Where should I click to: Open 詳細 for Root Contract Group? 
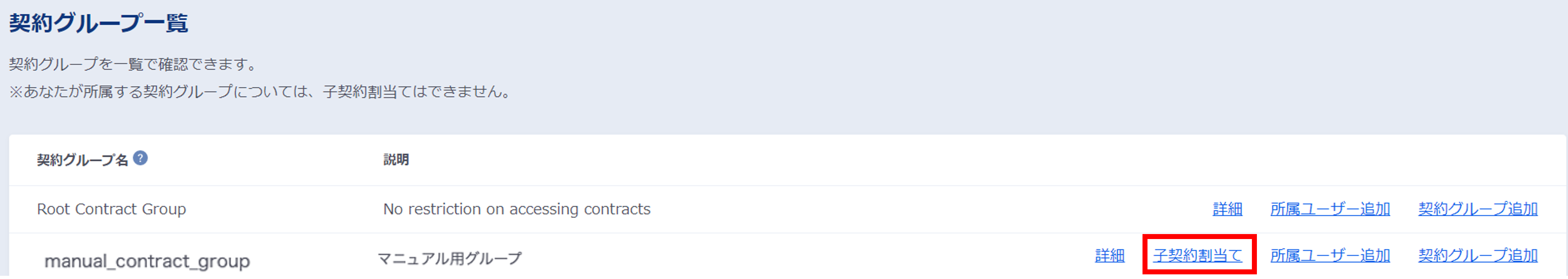[1227, 209]
